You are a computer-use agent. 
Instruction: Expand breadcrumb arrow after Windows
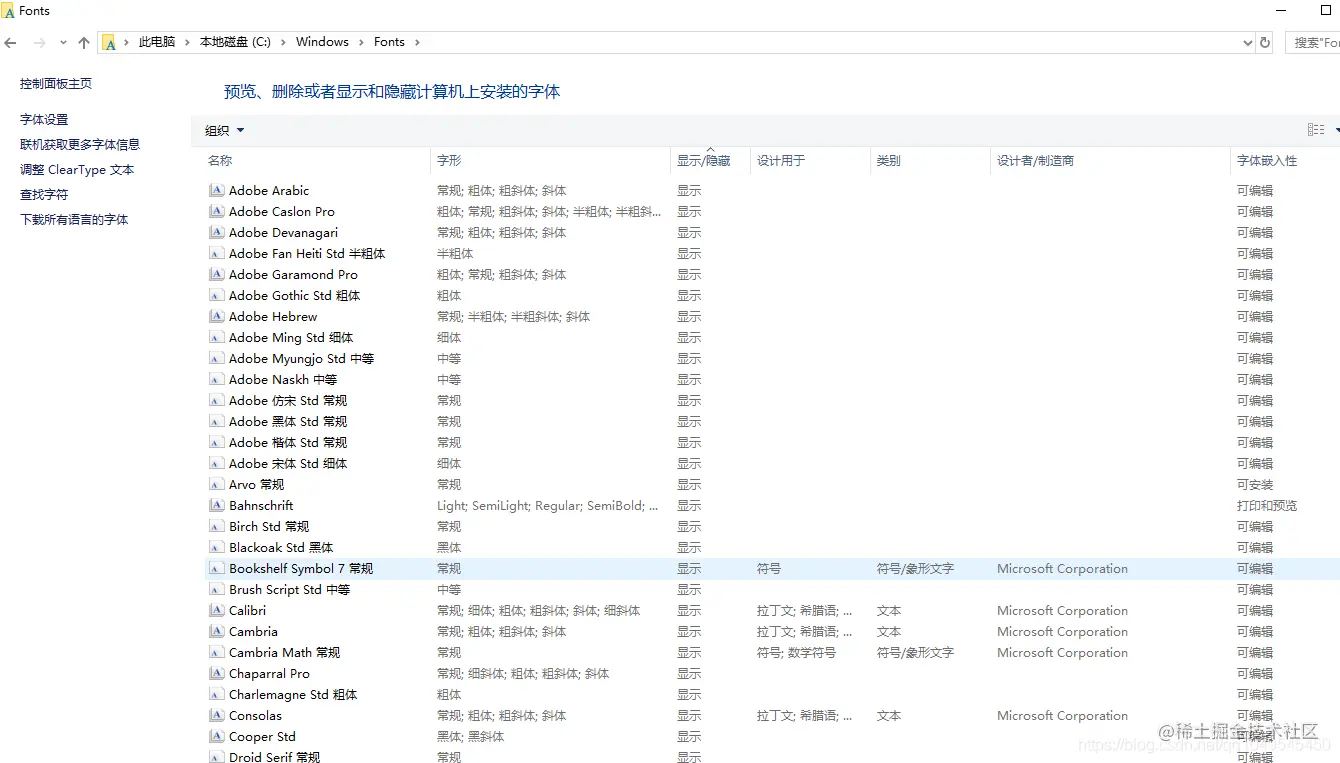click(361, 42)
